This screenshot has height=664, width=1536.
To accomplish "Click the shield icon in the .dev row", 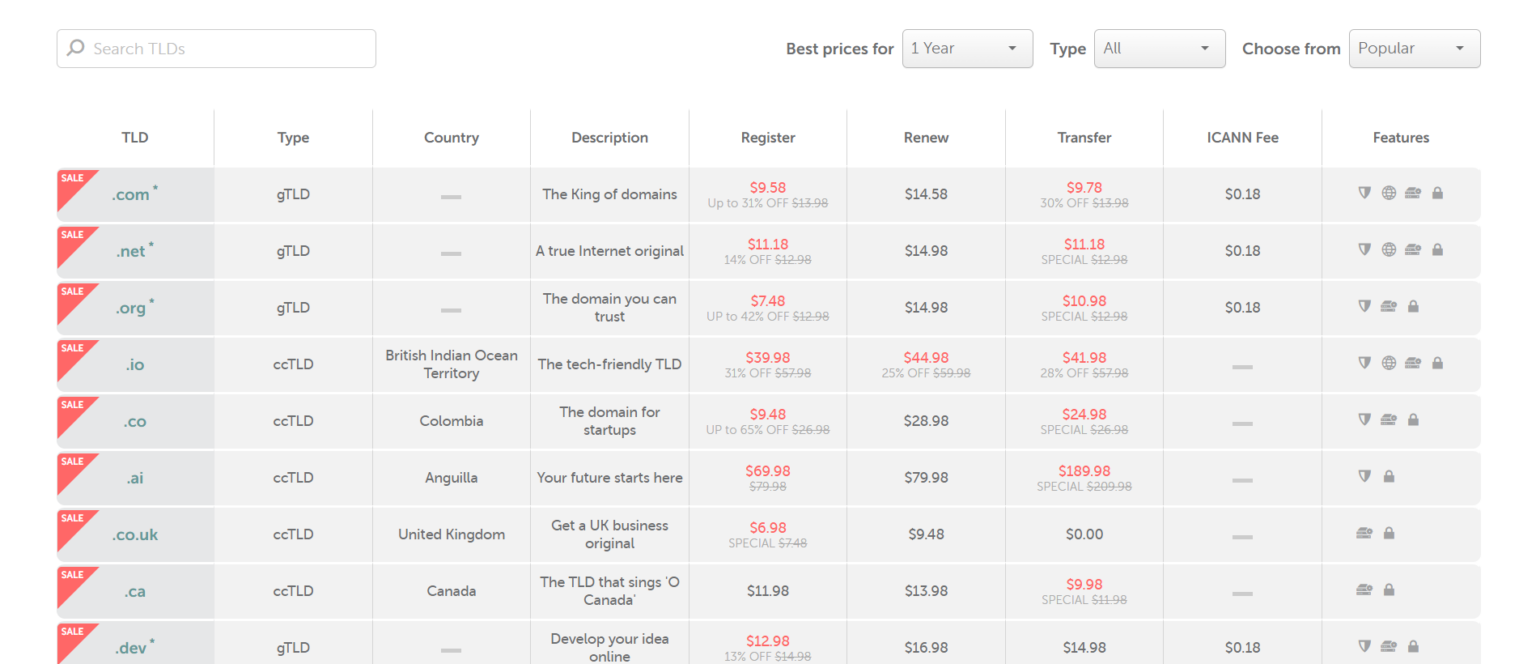I will (1363, 645).
